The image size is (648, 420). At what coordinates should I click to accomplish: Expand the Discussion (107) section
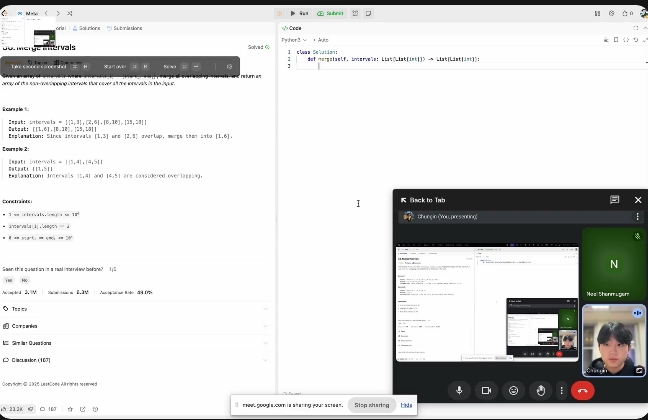coord(135,360)
